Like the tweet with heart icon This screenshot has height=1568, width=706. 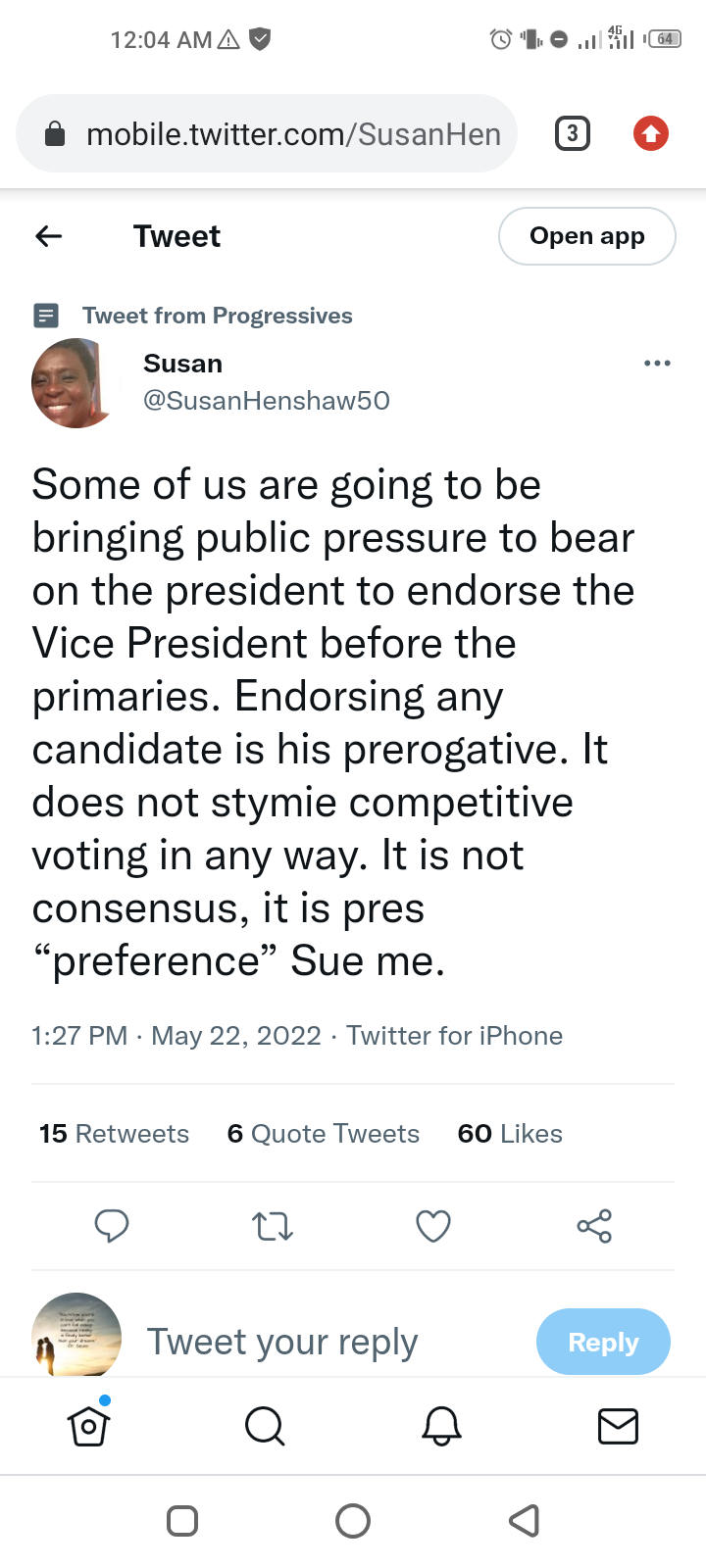point(433,1226)
